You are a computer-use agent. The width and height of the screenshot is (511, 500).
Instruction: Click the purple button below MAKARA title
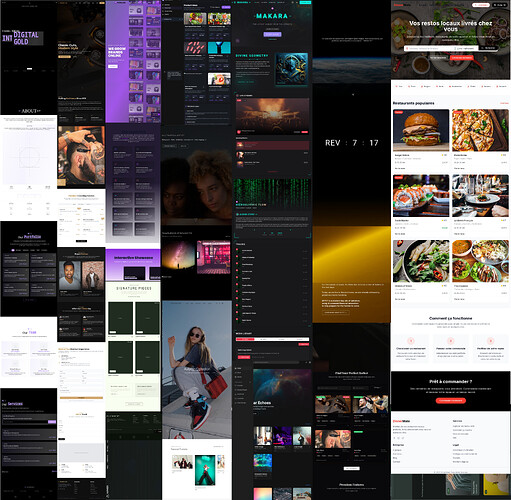(272, 34)
